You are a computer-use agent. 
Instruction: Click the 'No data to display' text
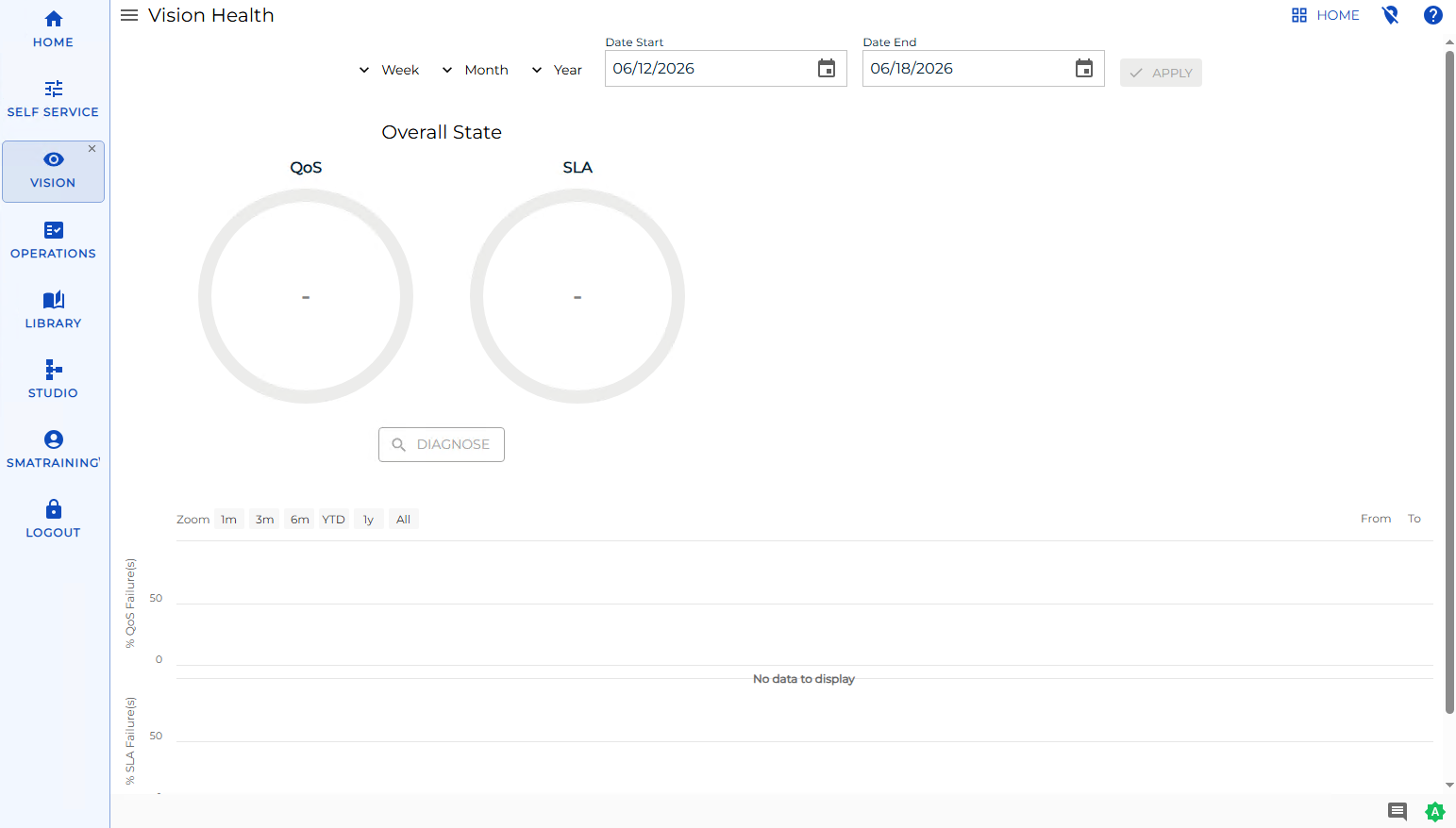click(804, 679)
